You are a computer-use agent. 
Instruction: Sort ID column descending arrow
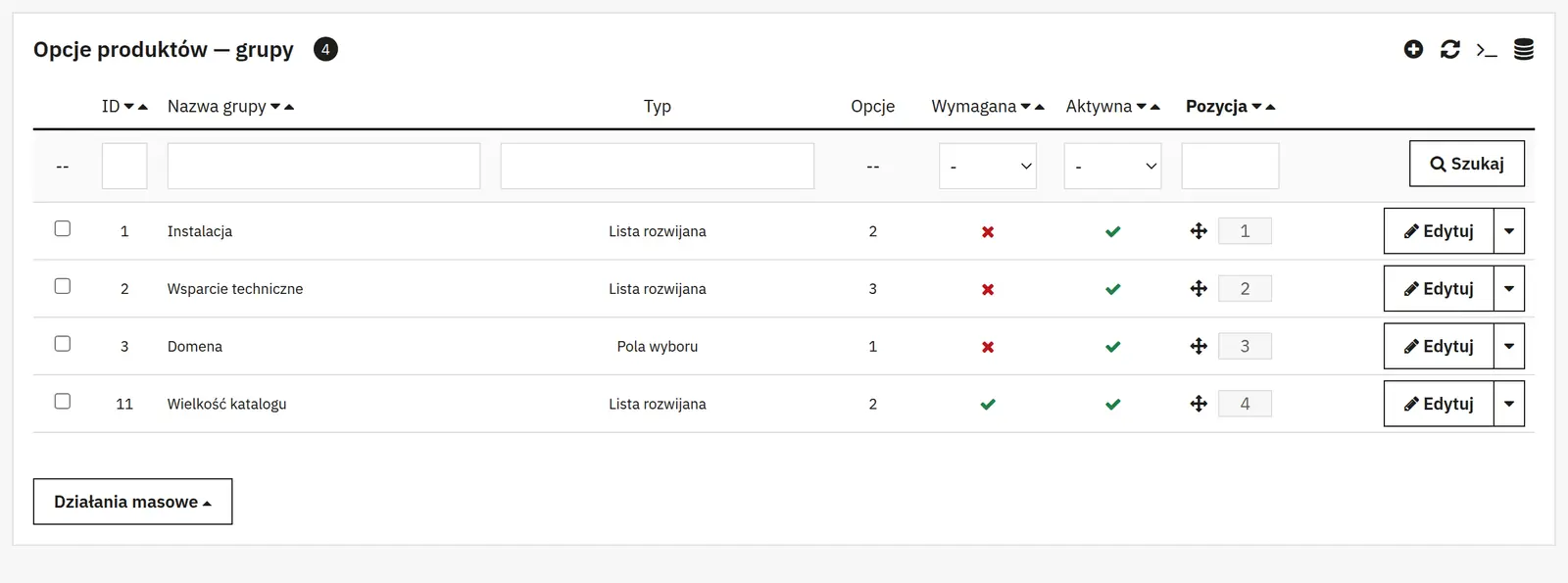129,107
